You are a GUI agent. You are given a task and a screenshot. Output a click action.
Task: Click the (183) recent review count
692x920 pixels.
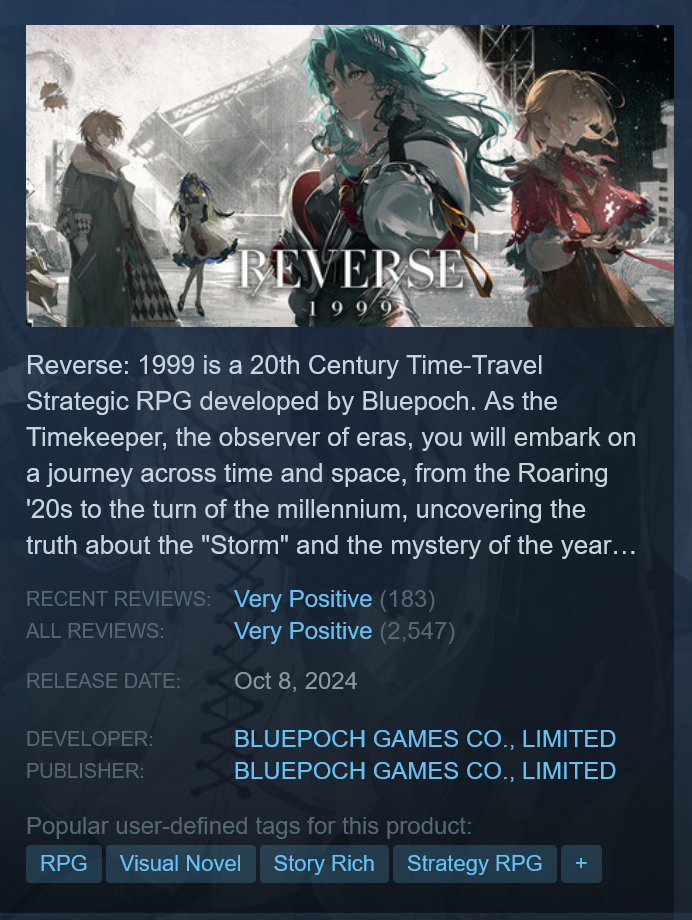point(407,599)
